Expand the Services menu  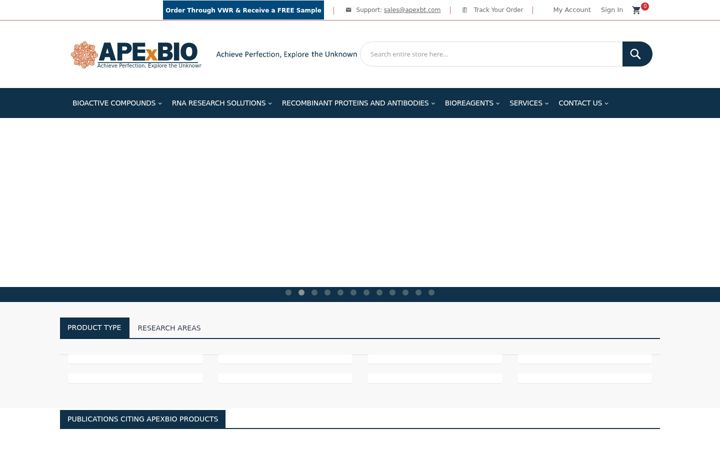[529, 103]
